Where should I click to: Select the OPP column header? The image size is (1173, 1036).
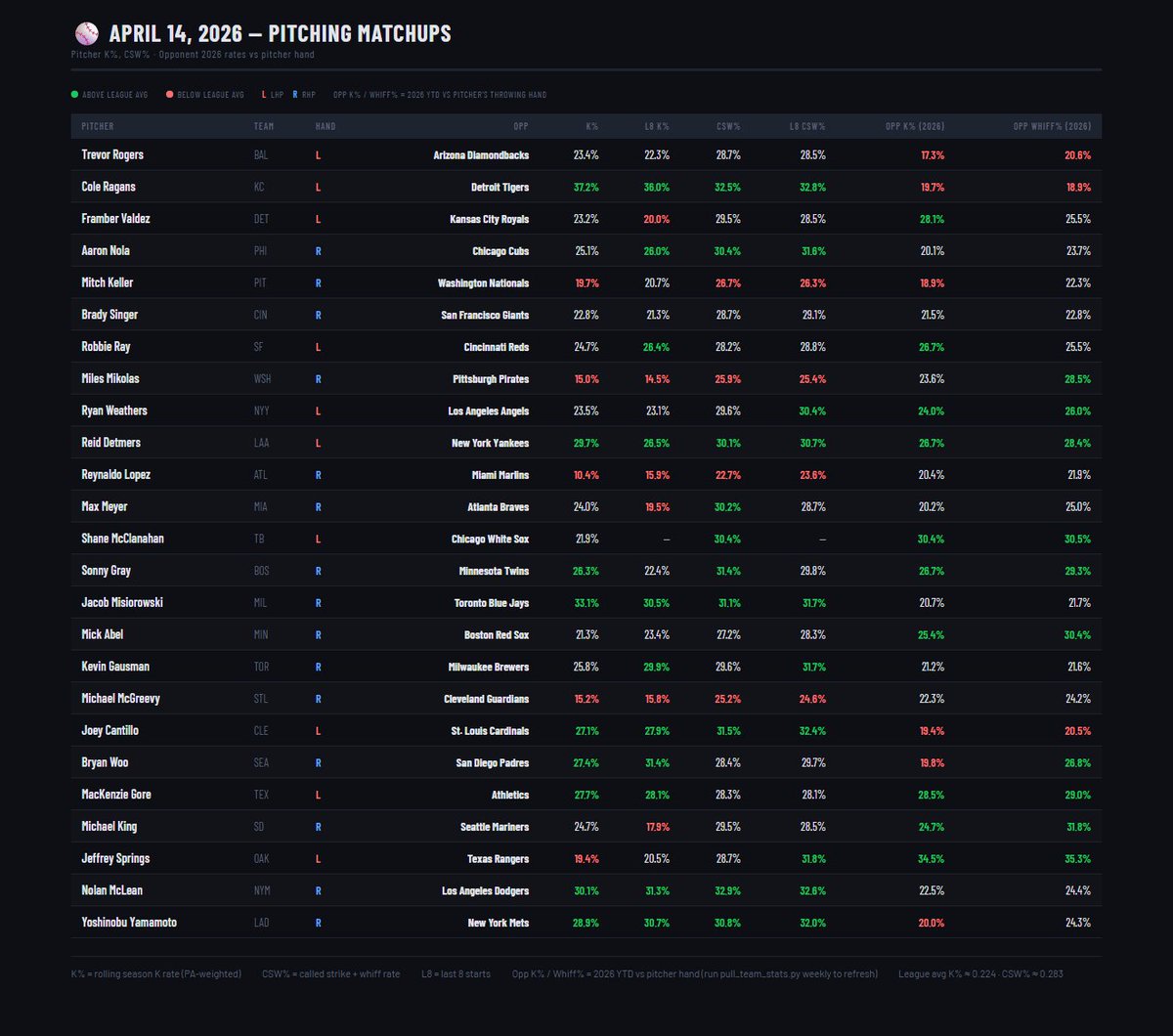[521, 127]
